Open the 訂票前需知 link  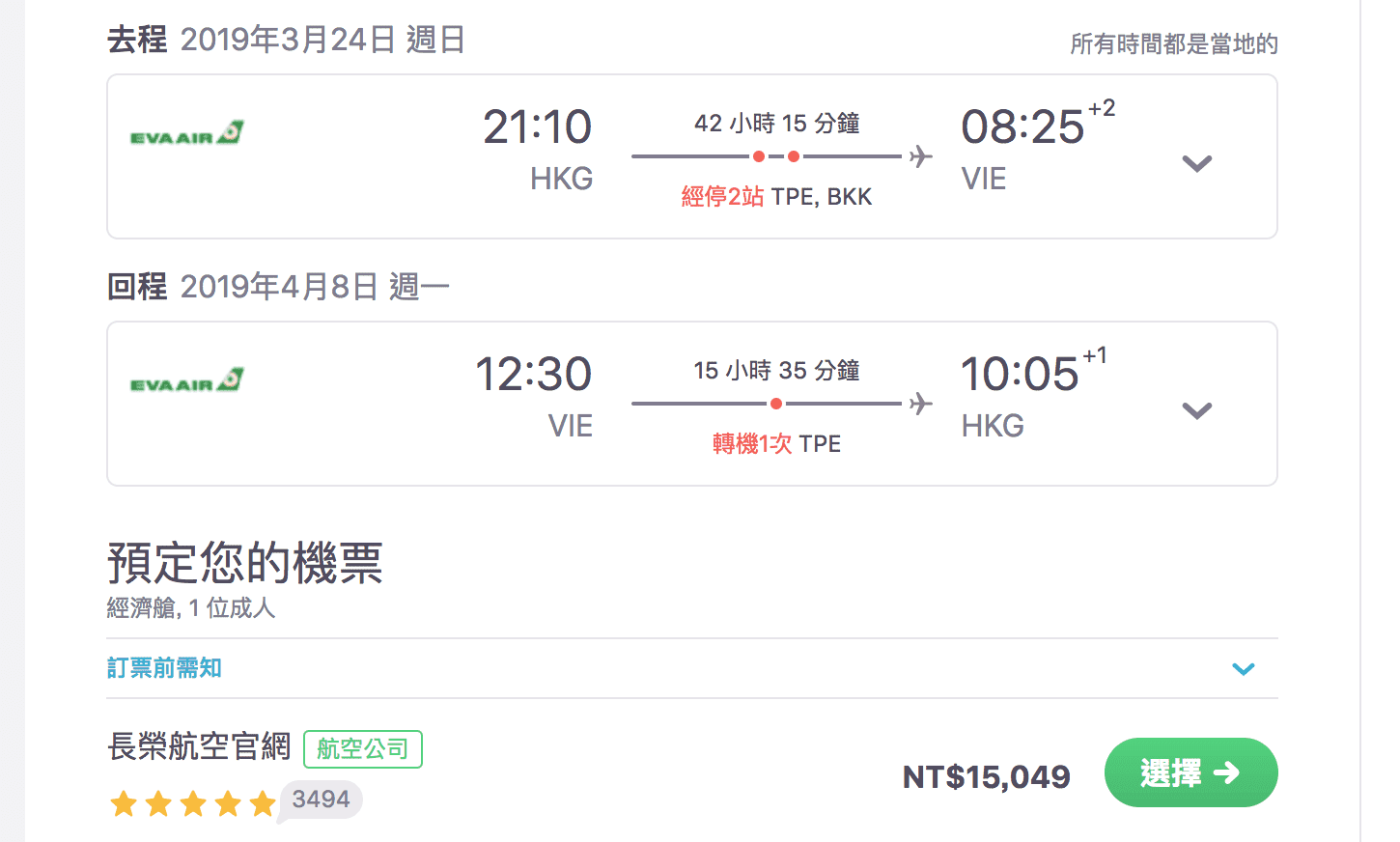(x=164, y=667)
